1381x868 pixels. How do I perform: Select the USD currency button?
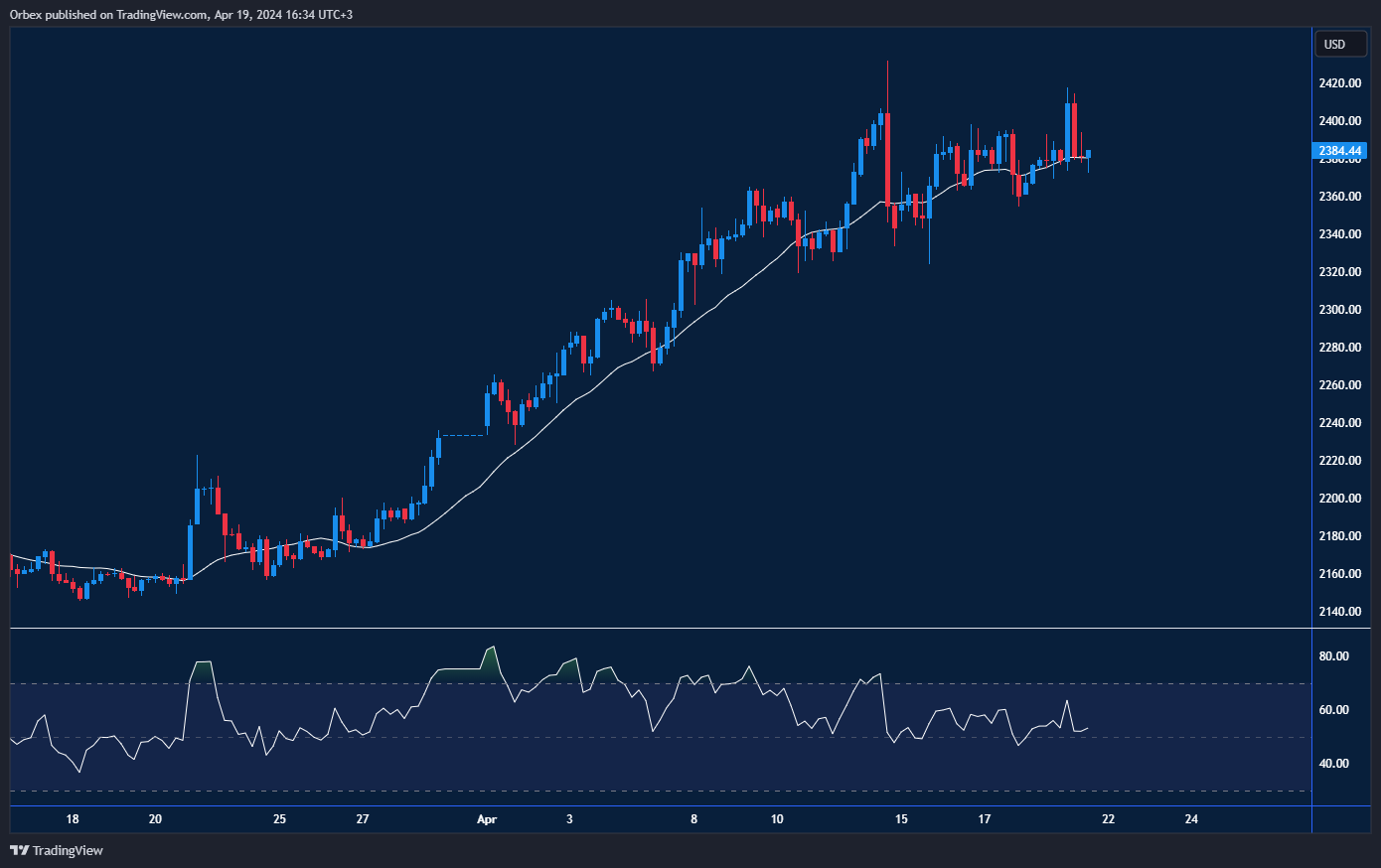1340,44
